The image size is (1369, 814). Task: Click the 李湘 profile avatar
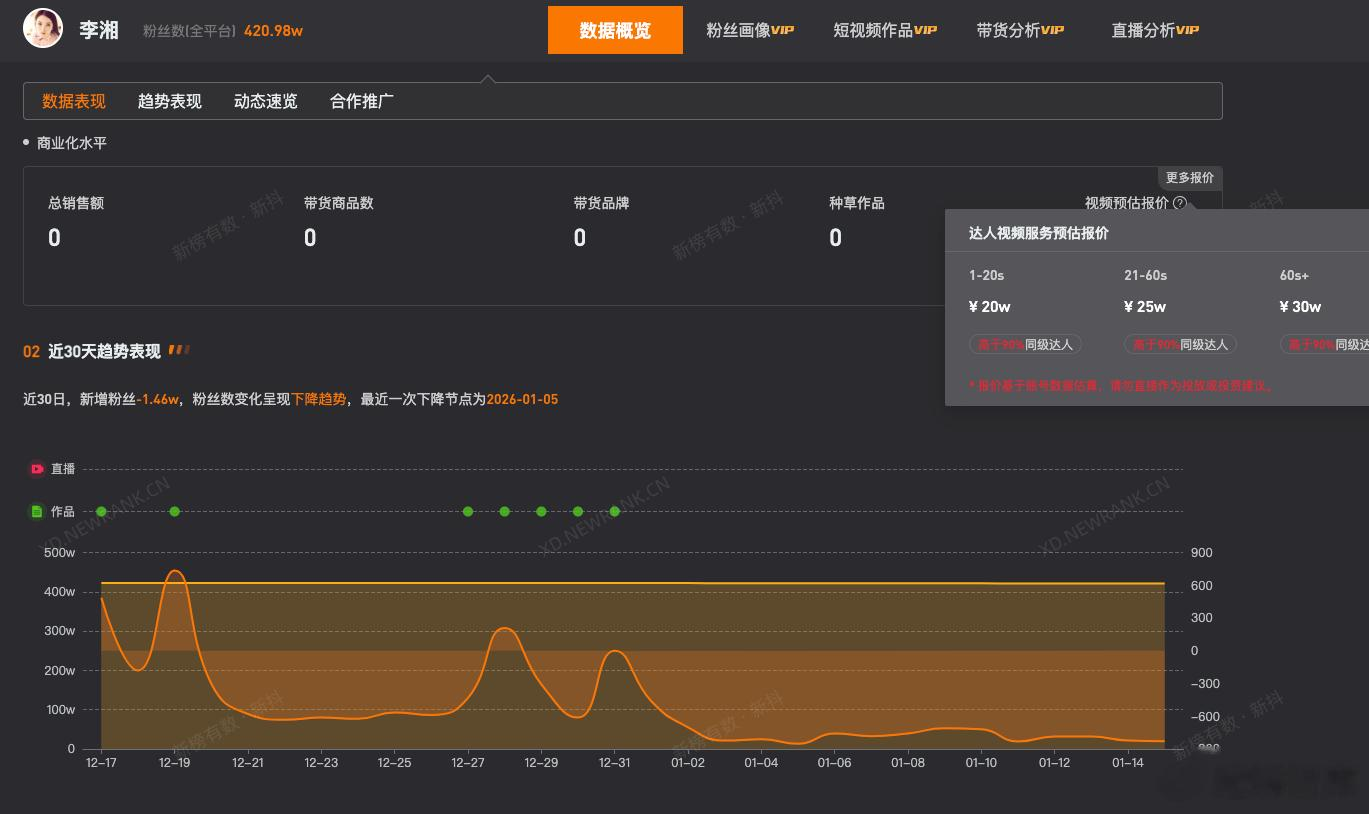43,29
